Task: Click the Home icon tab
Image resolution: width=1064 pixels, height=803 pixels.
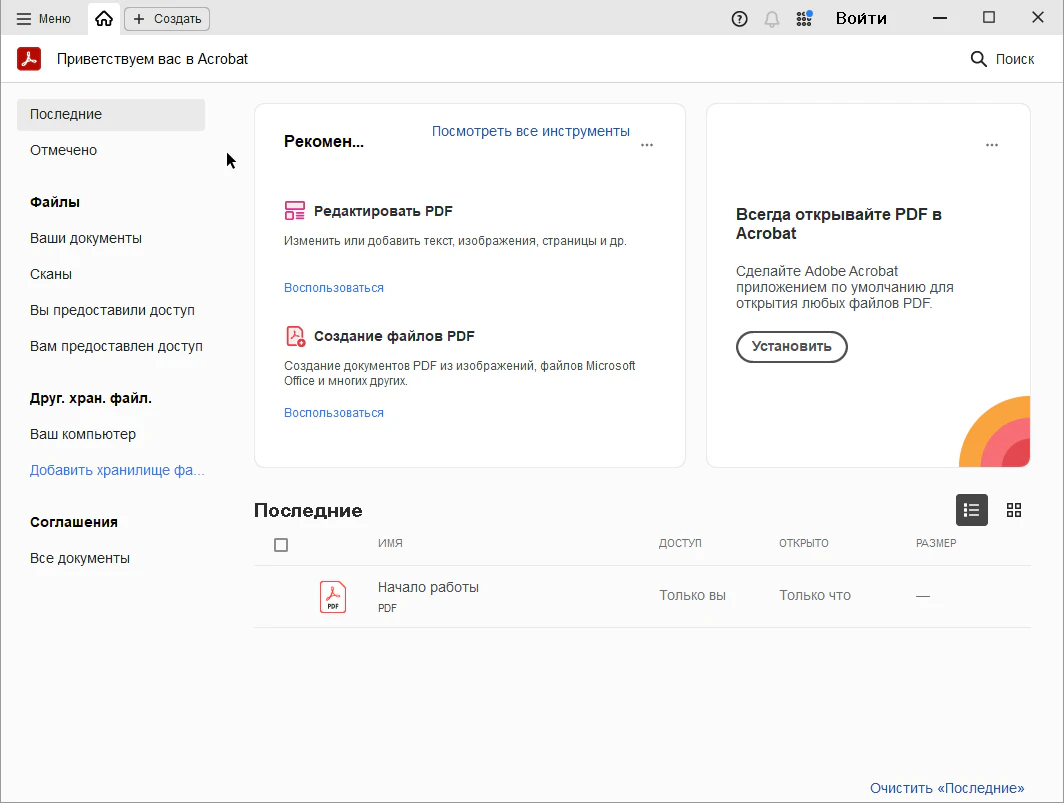Action: click(x=104, y=18)
